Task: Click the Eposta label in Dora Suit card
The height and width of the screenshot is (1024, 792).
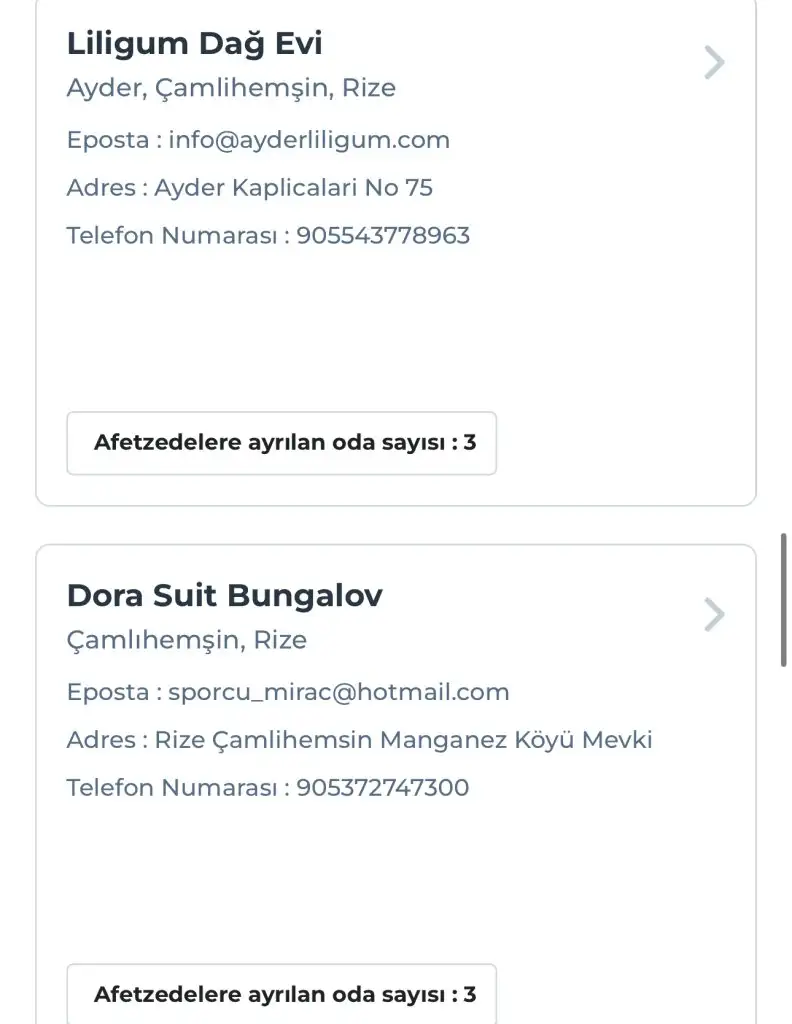Action: click(107, 692)
